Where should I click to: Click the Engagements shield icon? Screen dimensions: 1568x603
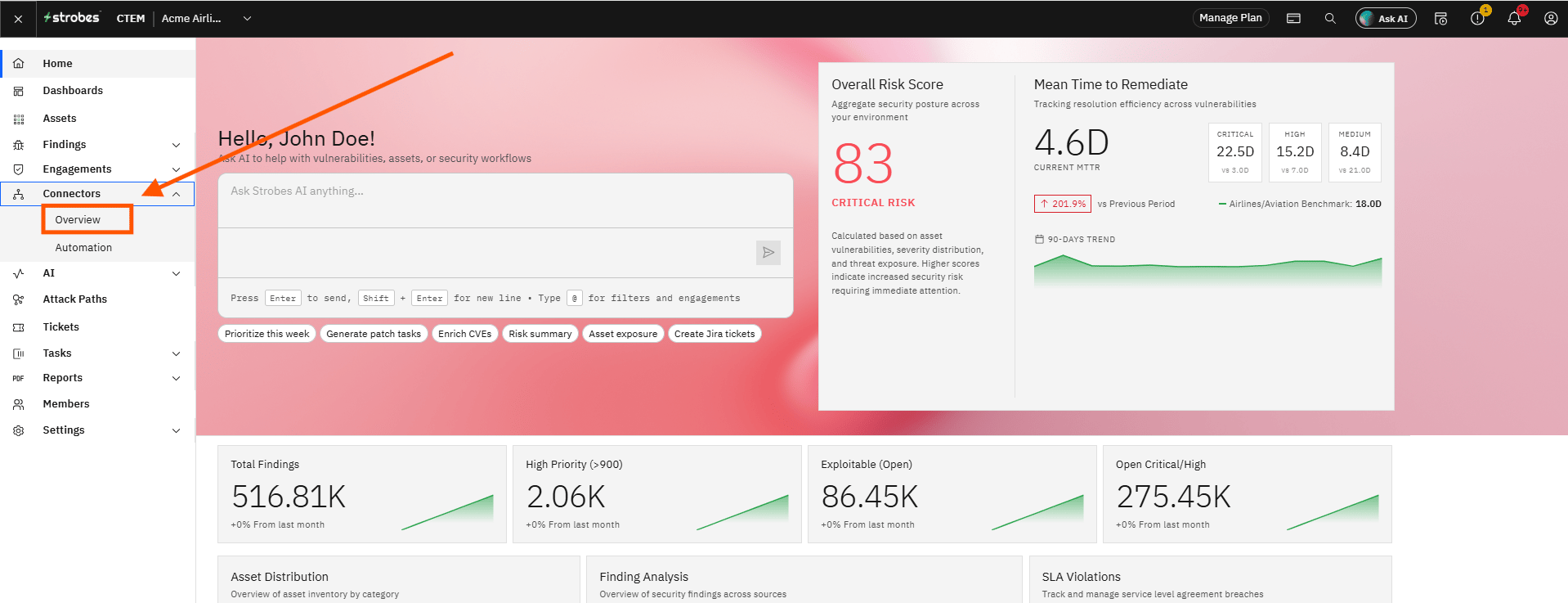[18, 169]
